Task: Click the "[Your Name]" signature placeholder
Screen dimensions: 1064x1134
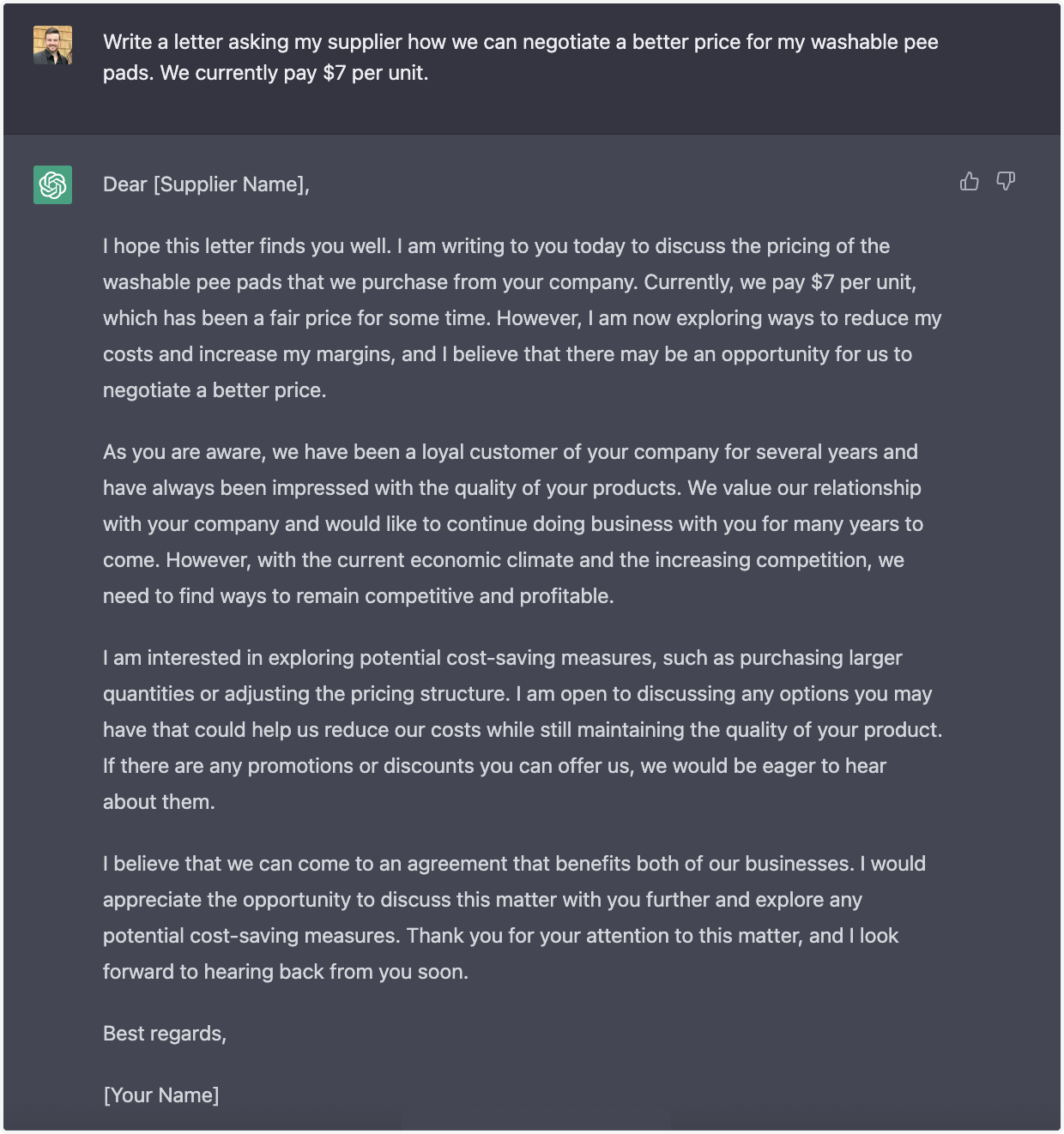Action: click(x=161, y=1095)
